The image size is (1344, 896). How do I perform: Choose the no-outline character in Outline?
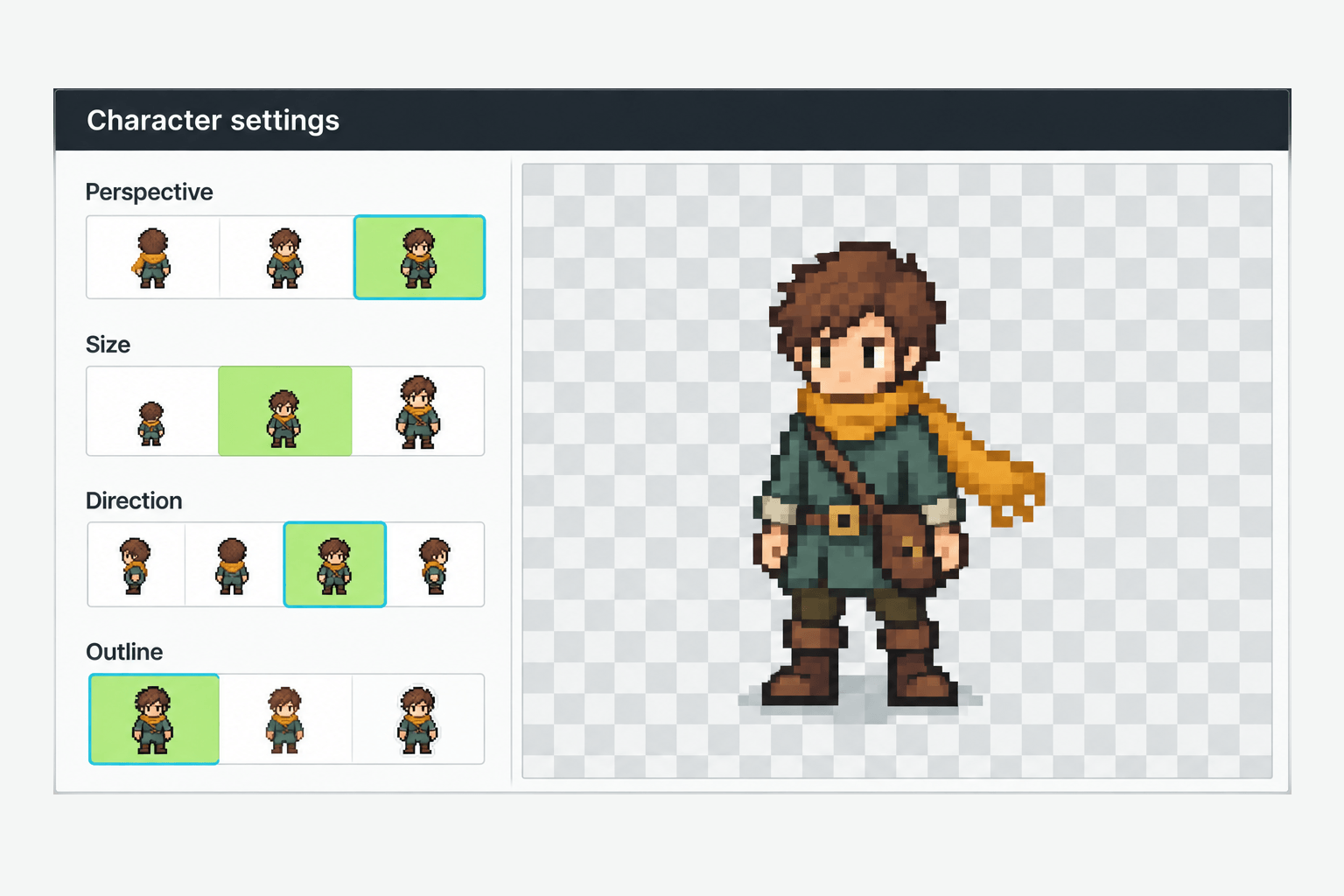point(286,719)
